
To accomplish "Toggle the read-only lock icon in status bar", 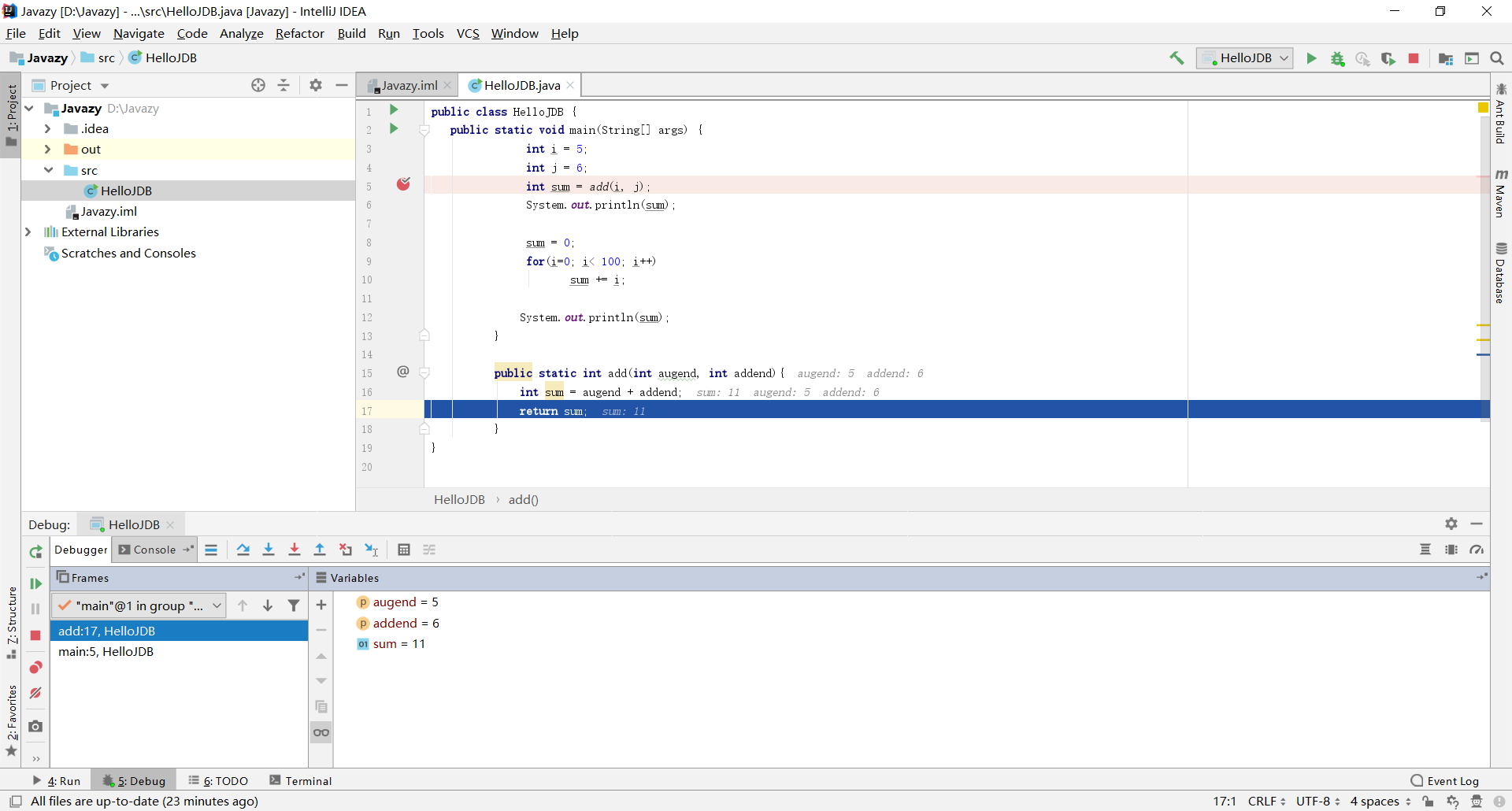I will click(x=1428, y=801).
